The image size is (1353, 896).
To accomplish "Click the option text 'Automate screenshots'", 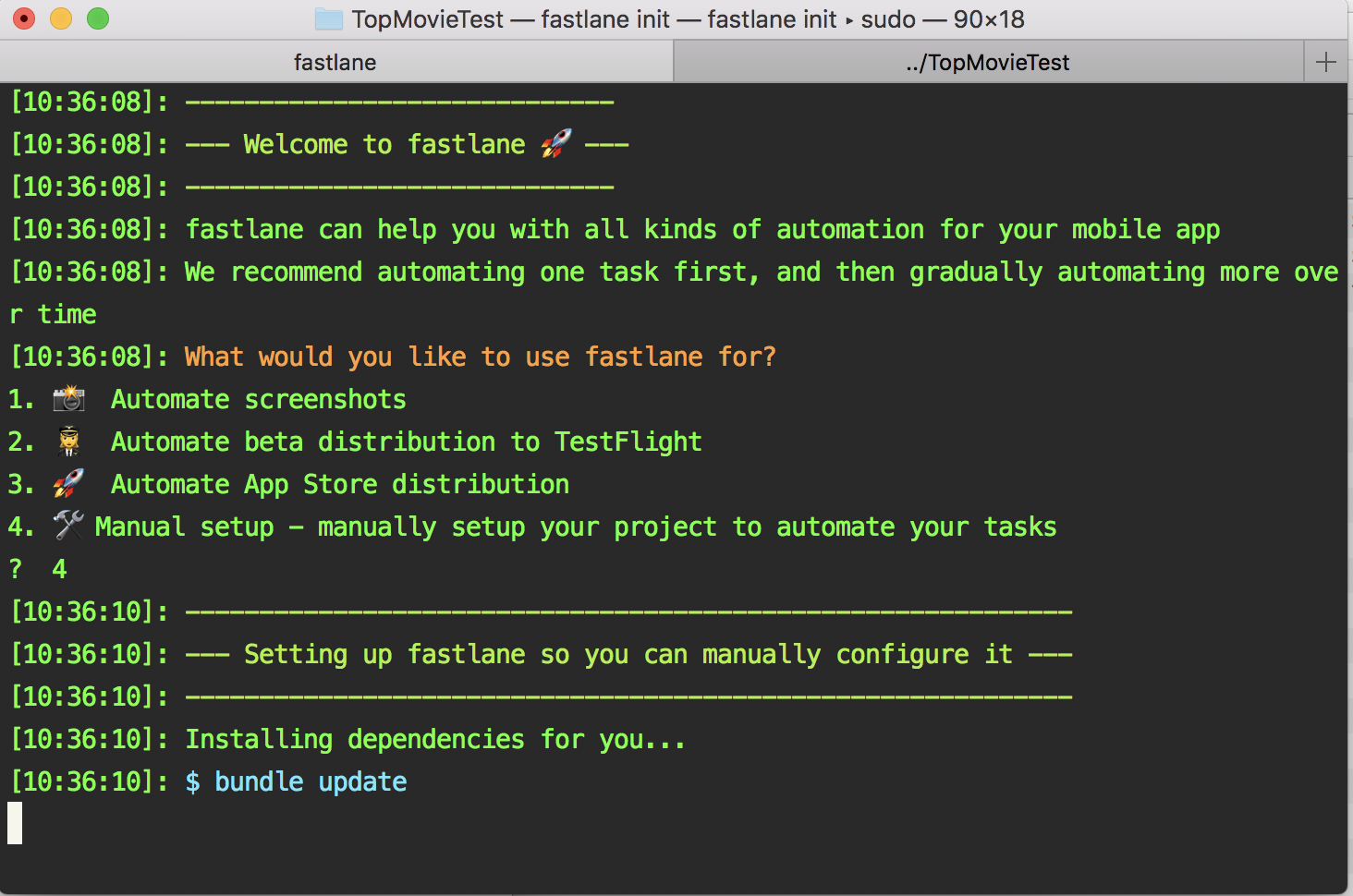I will (259, 399).
